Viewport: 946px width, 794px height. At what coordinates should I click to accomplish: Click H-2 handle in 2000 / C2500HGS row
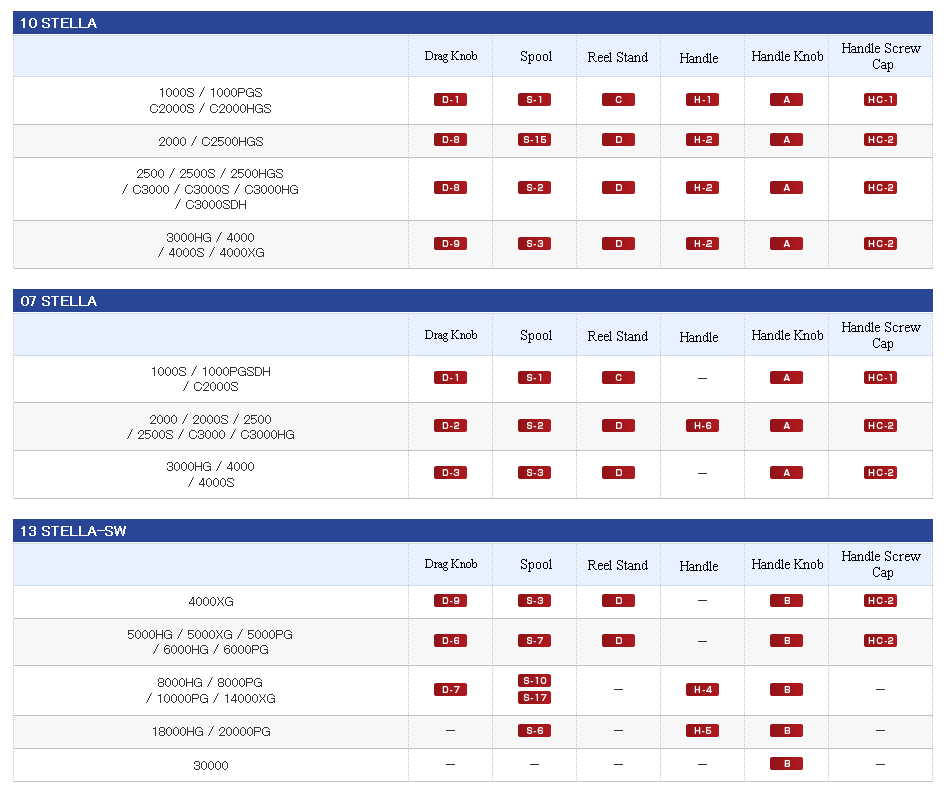[x=702, y=140]
